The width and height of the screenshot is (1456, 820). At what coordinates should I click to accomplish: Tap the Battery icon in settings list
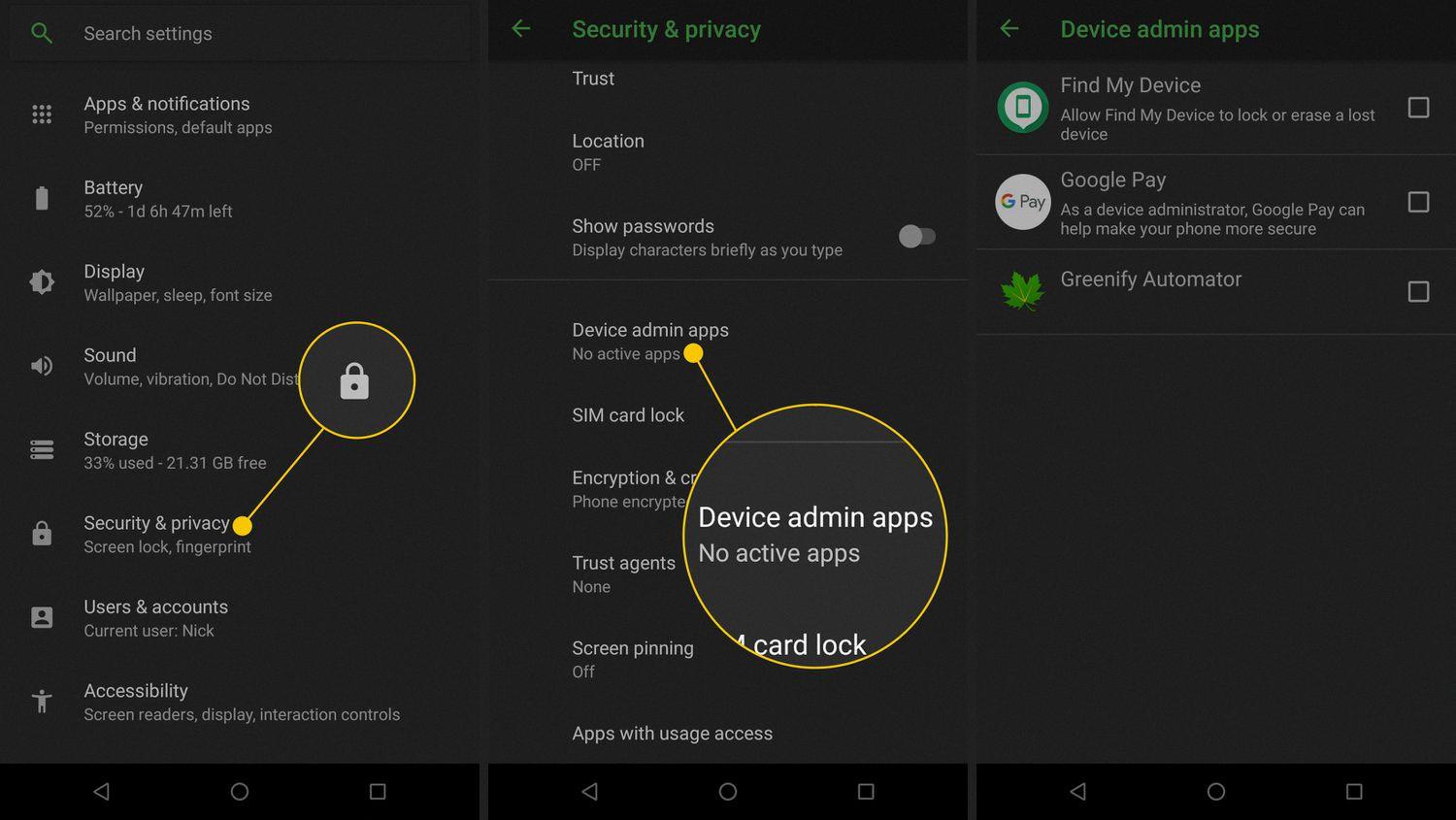pyautogui.click(x=42, y=199)
